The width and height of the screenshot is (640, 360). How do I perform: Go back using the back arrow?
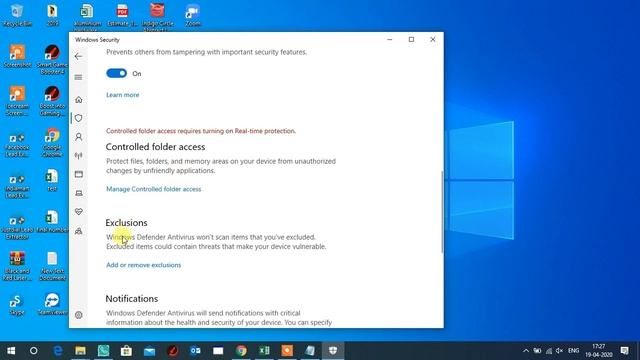pyautogui.click(x=78, y=56)
